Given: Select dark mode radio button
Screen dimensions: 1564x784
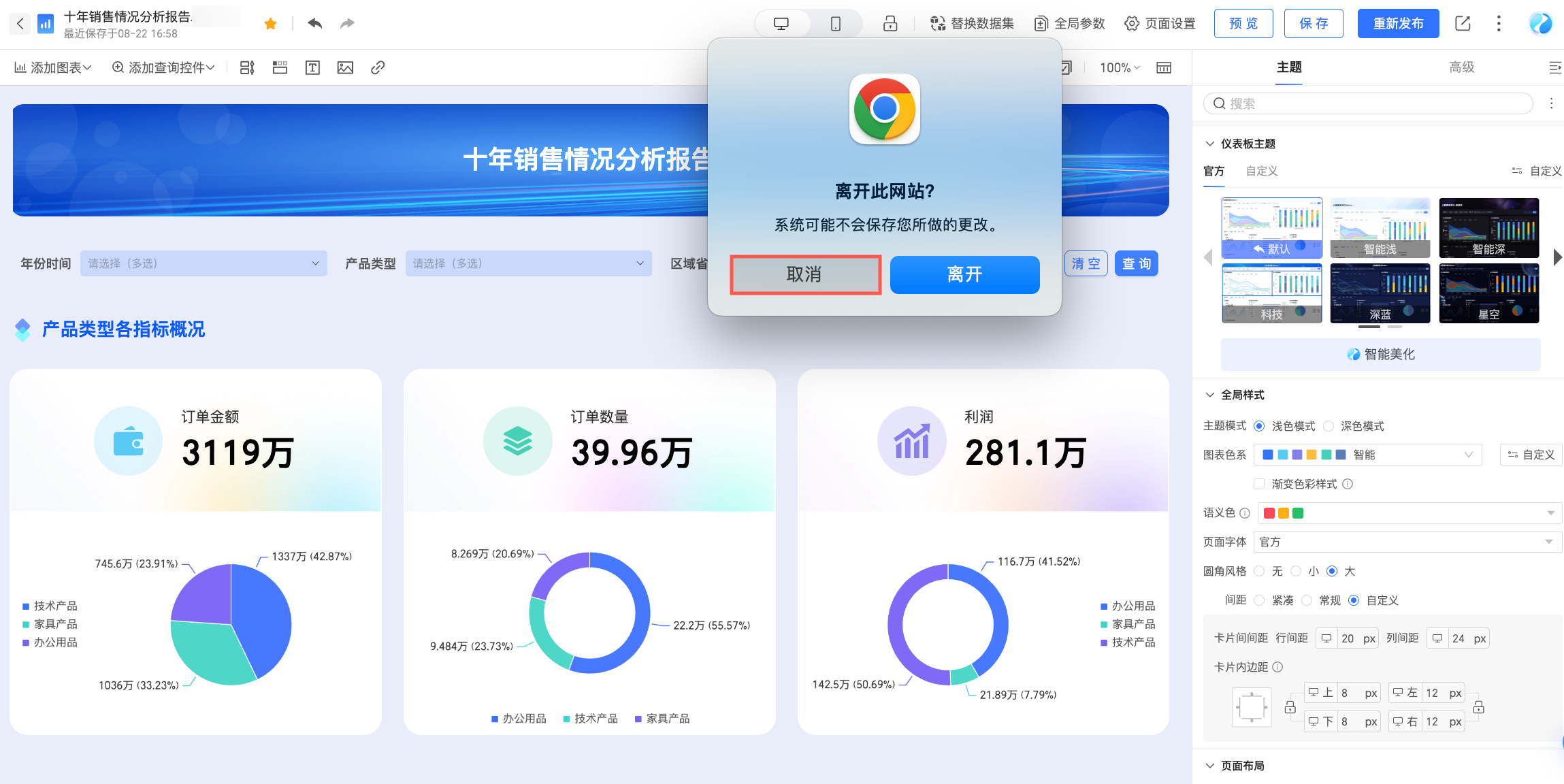Looking at the screenshot, I should [1329, 426].
